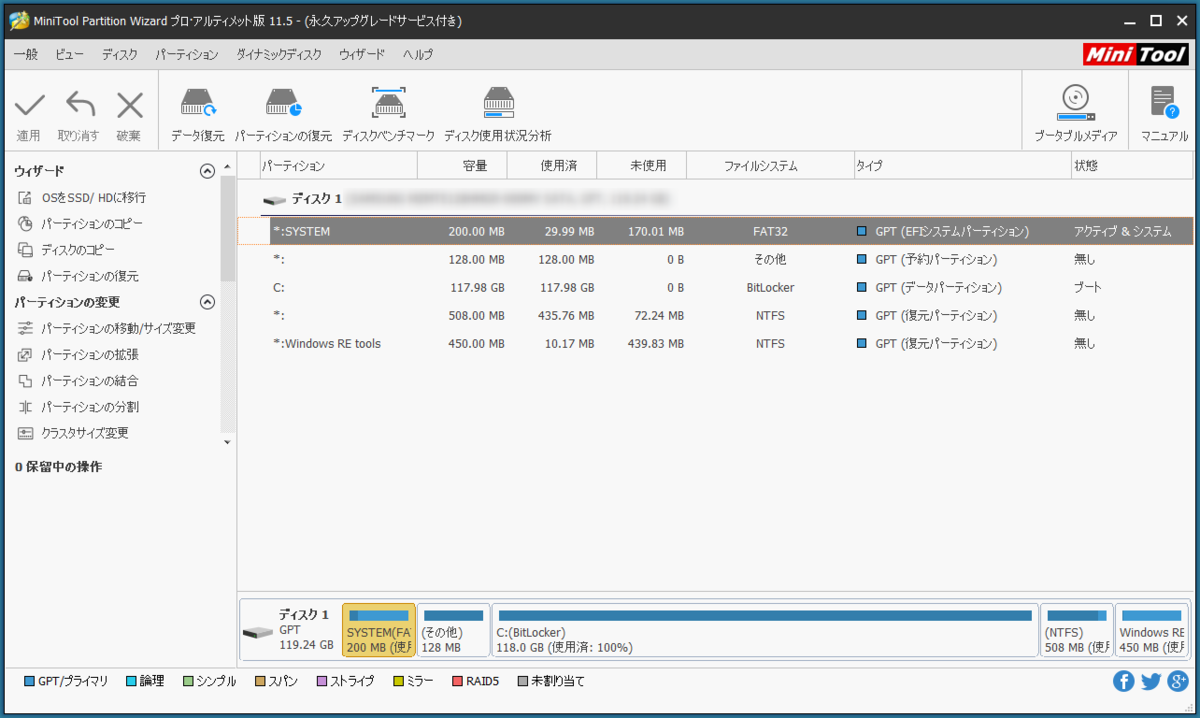Viewport: 1200px width, 718px height.
Task: Click the 適用 (Apply) checkmark icon
Action: click(x=29, y=105)
